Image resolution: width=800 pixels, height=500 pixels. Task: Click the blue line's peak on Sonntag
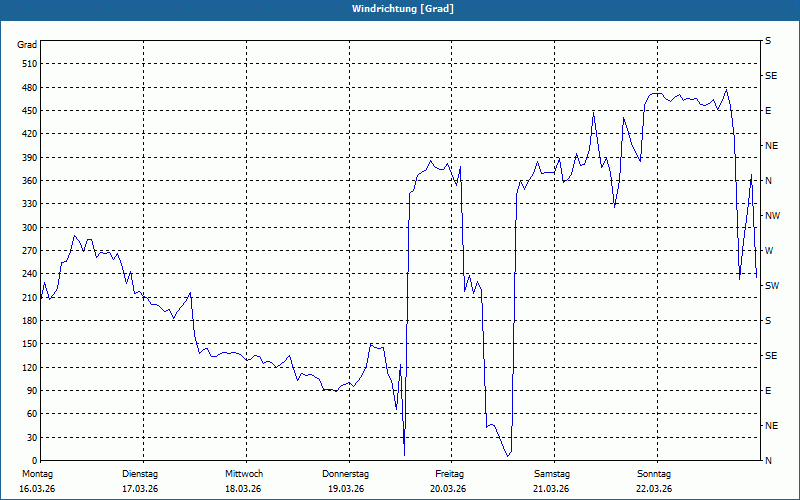727,90
